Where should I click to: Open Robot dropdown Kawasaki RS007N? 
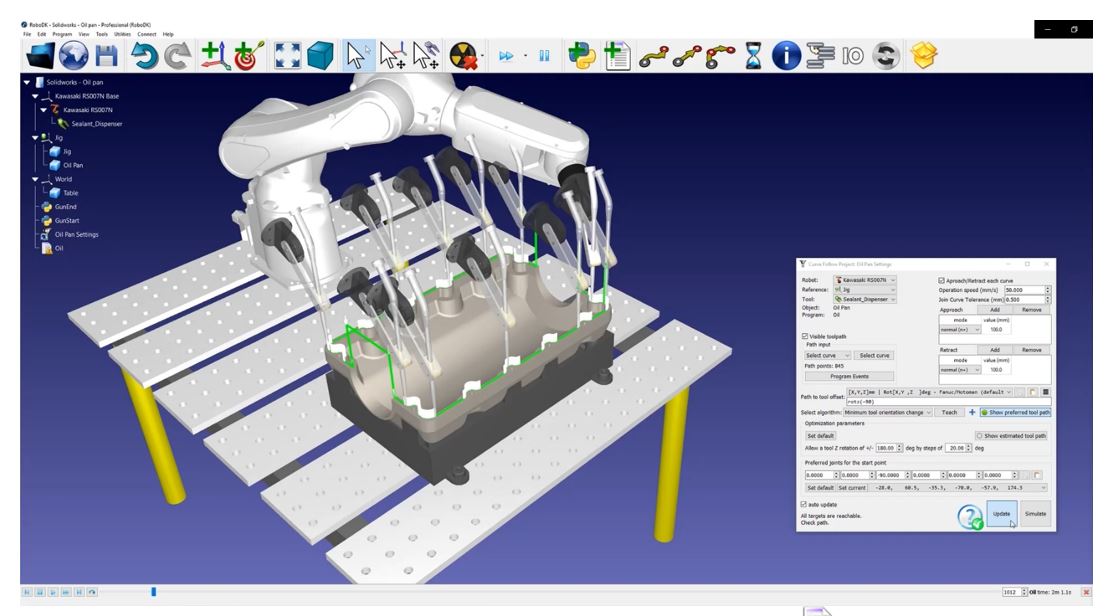point(864,280)
